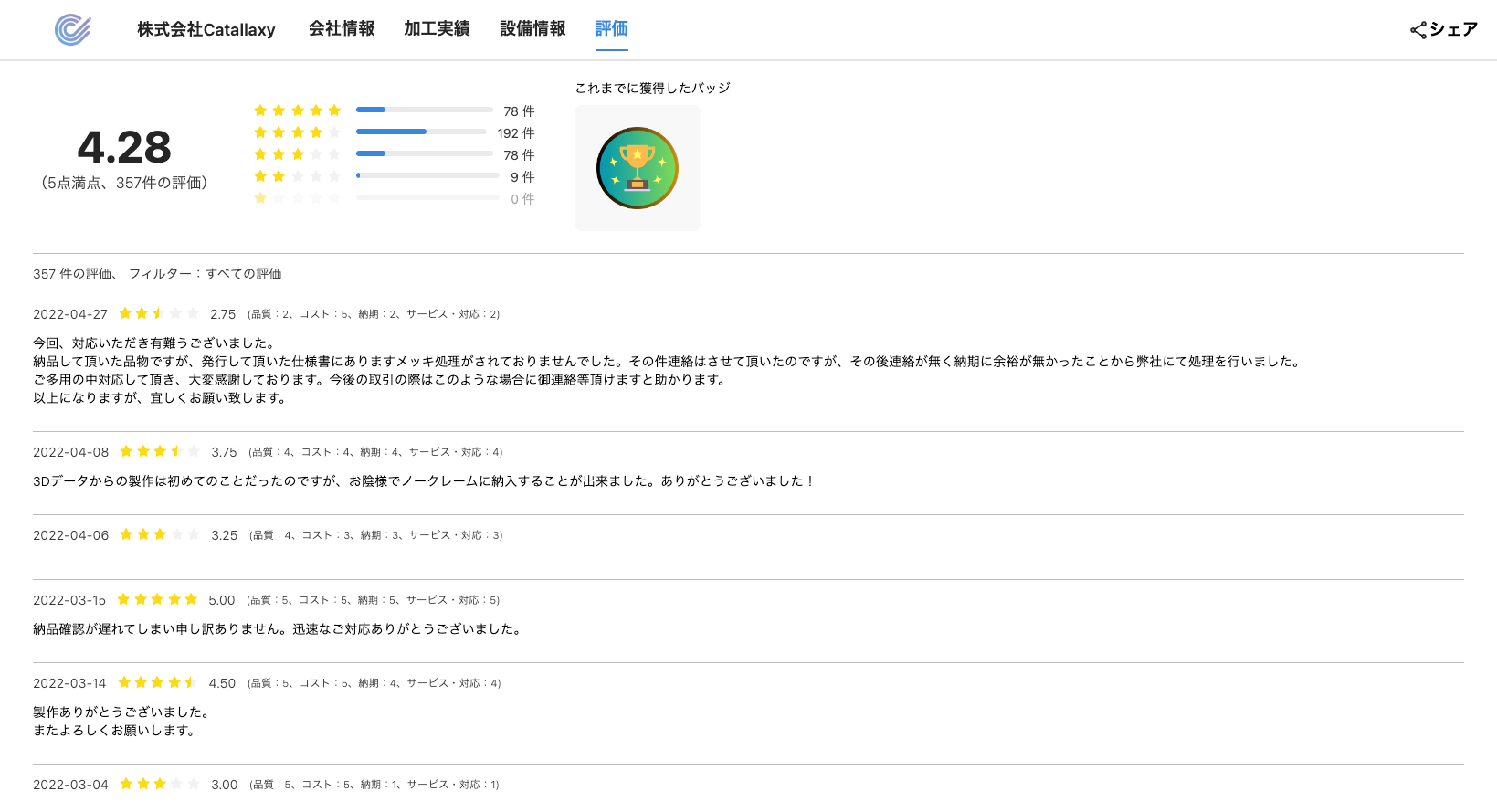Click the 192 件 four-star count
Viewport: 1497px width, 812px height.
point(516,133)
